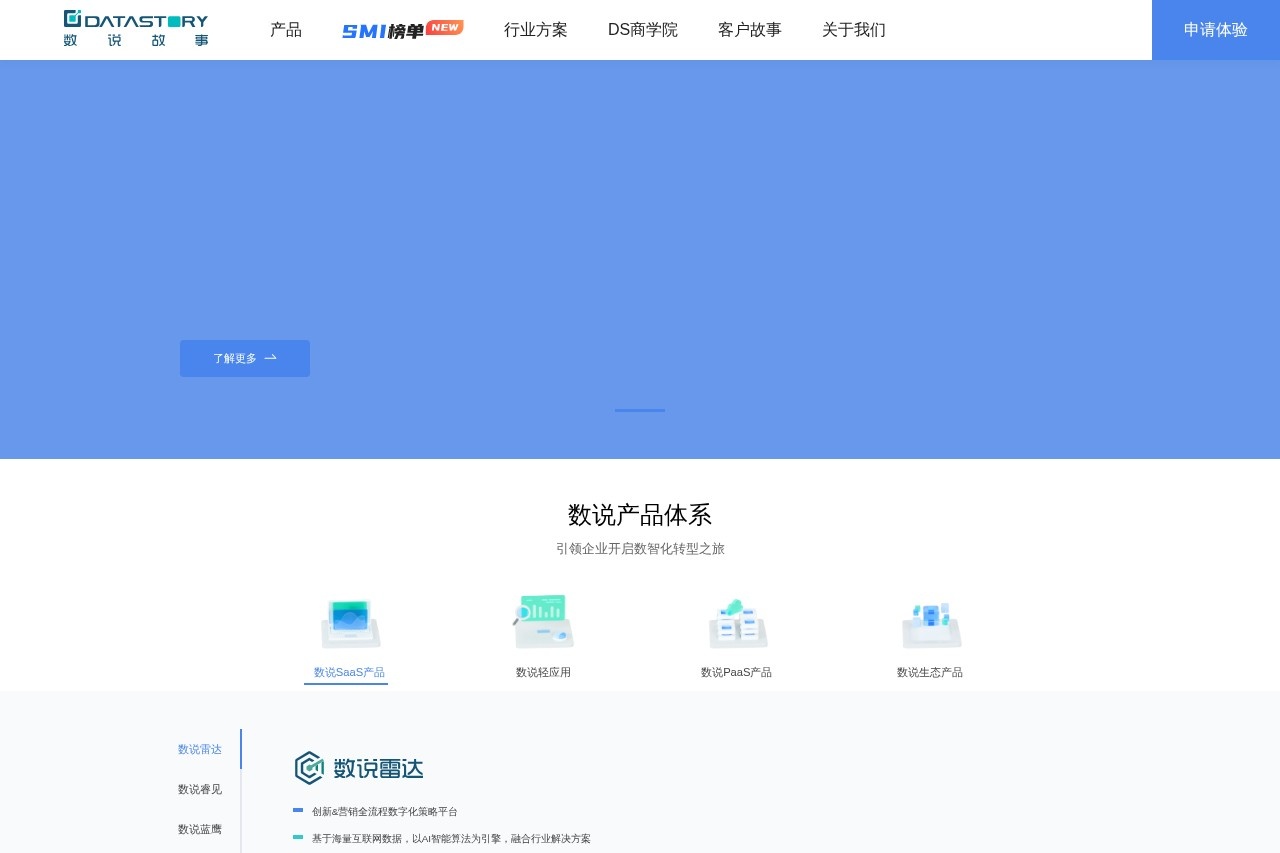Click the 数说核心应用 product icon
The height and width of the screenshot is (853, 1280).
[x=543, y=621]
